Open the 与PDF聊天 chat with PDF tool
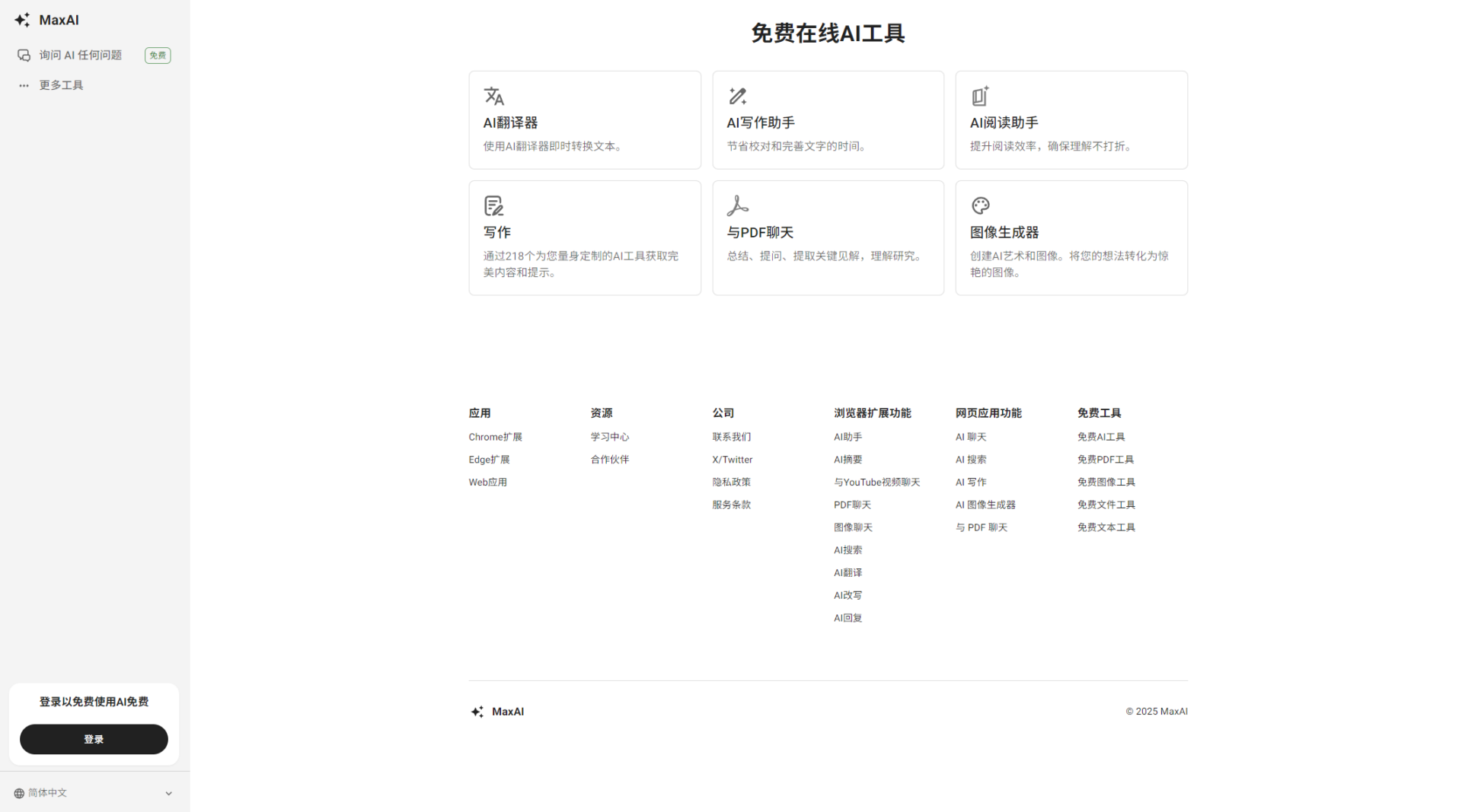 pos(828,237)
